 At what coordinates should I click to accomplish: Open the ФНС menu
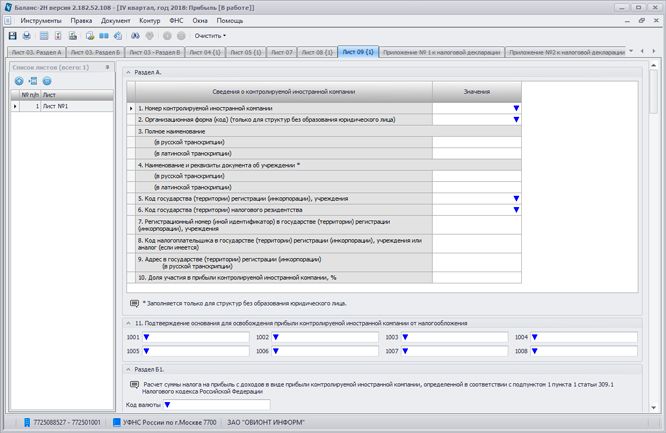pyautogui.click(x=176, y=21)
